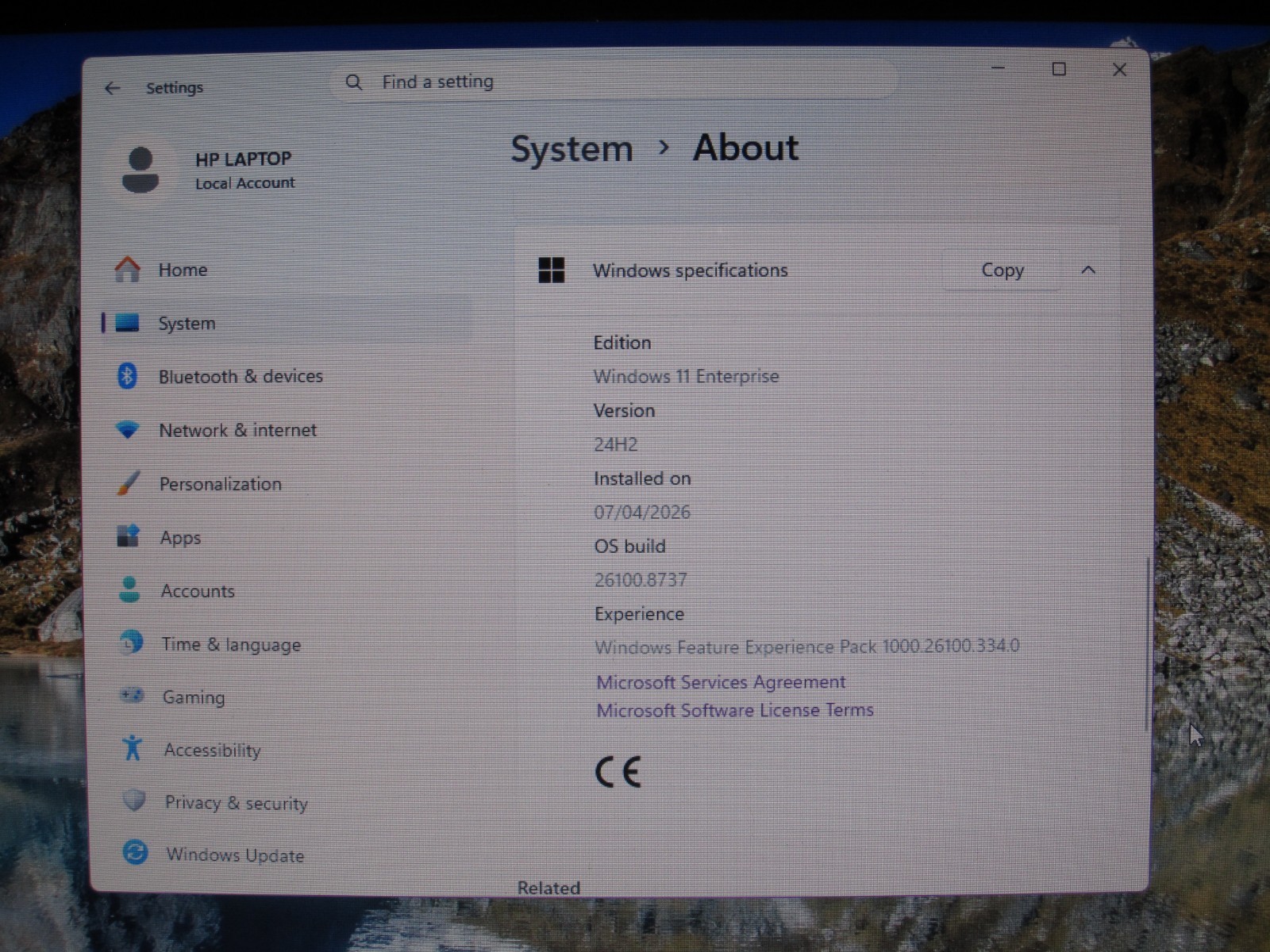Screen dimensions: 1270x952
Task: Copy the Windows specifications
Action: [1003, 271]
